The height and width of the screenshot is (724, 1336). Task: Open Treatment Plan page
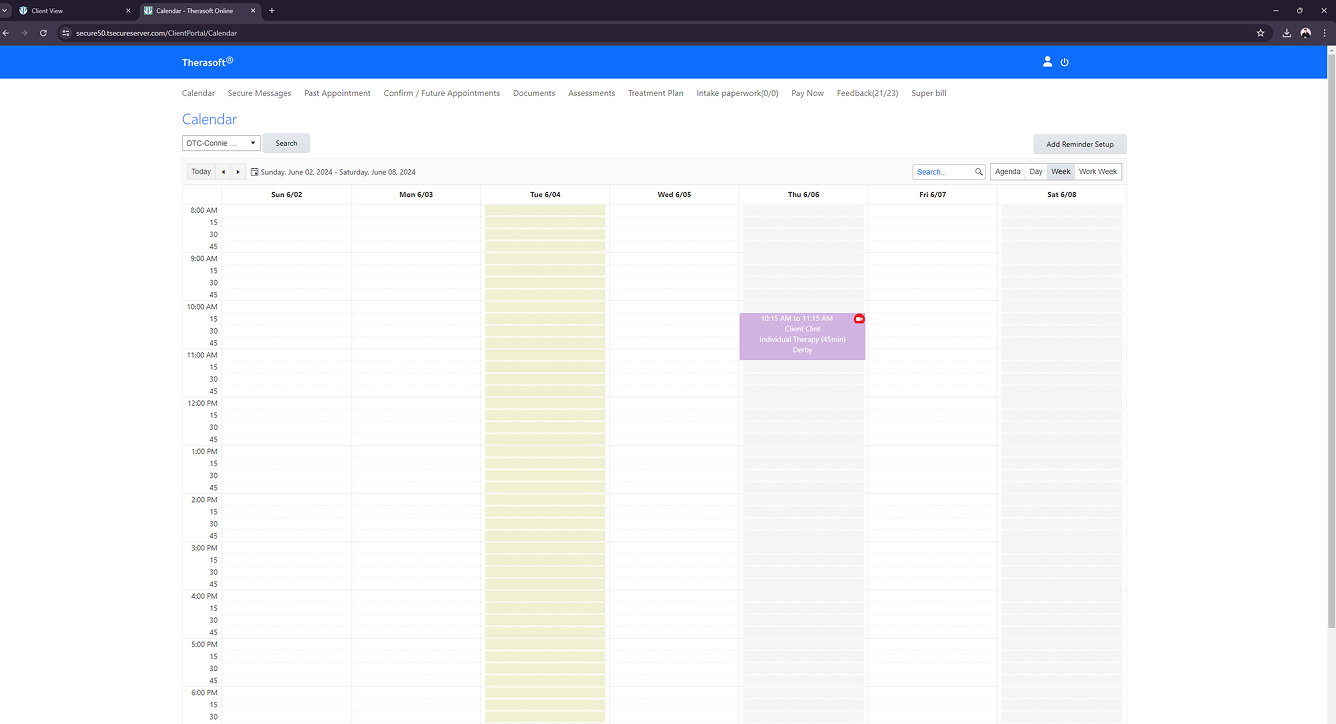click(x=656, y=93)
